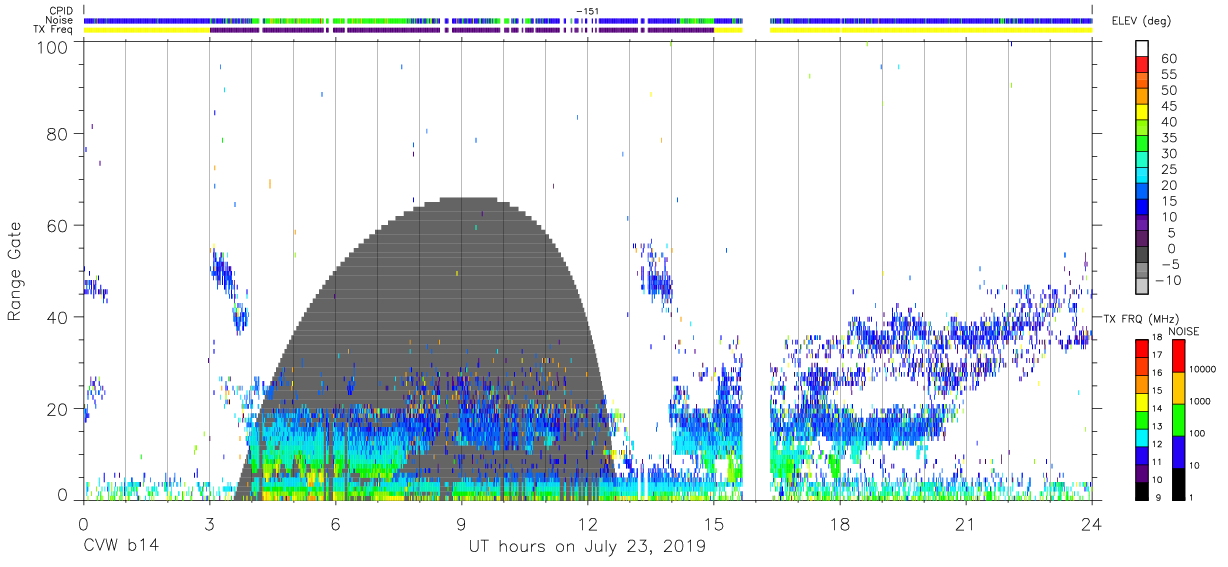The height and width of the screenshot is (567, 1228).
Task: Click the y-axis tick label '20'
Action: coord(57,407)
